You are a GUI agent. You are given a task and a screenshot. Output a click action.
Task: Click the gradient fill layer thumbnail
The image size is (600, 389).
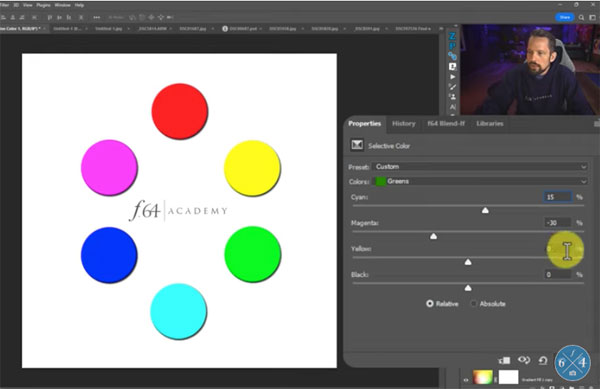tap(483, 377)
